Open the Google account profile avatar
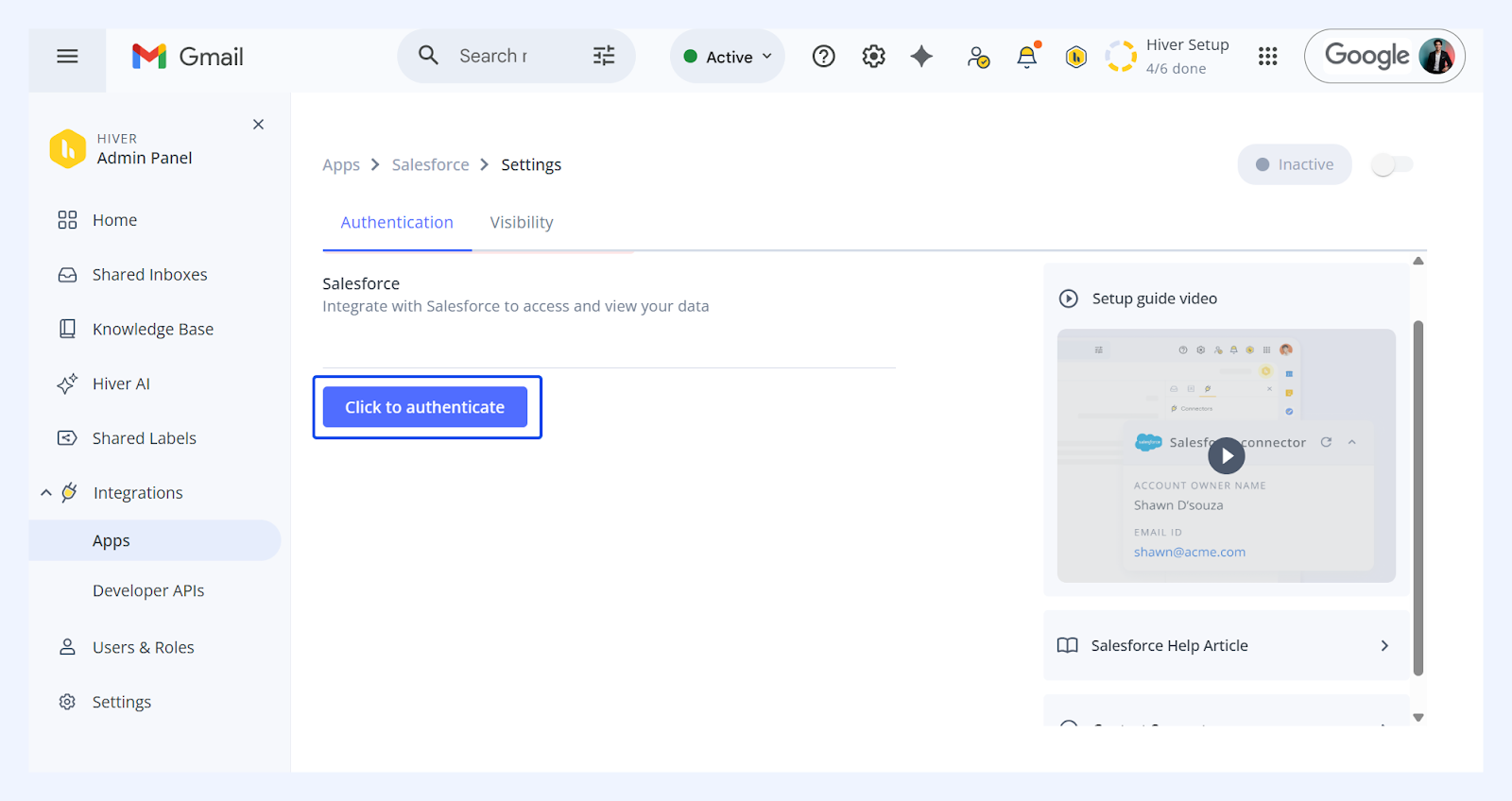1512x801 pixels. pyautogui.click(x=1436, y=57)
